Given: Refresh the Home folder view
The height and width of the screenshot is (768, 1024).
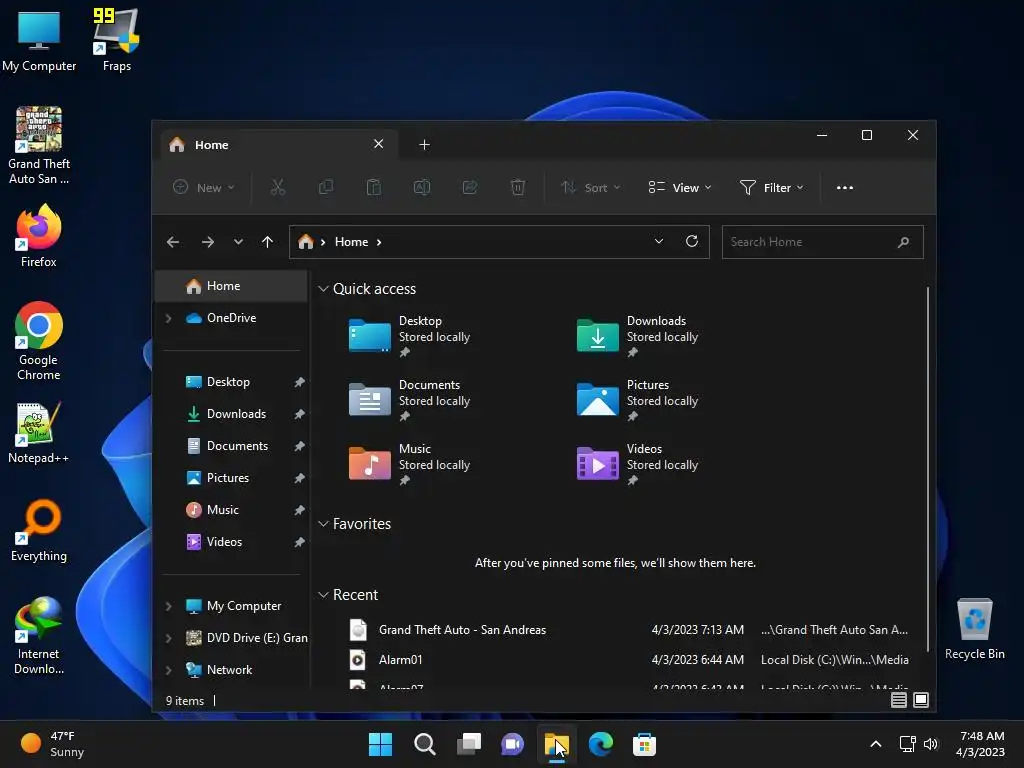Looking at the screenshot, I should (692, 242).
